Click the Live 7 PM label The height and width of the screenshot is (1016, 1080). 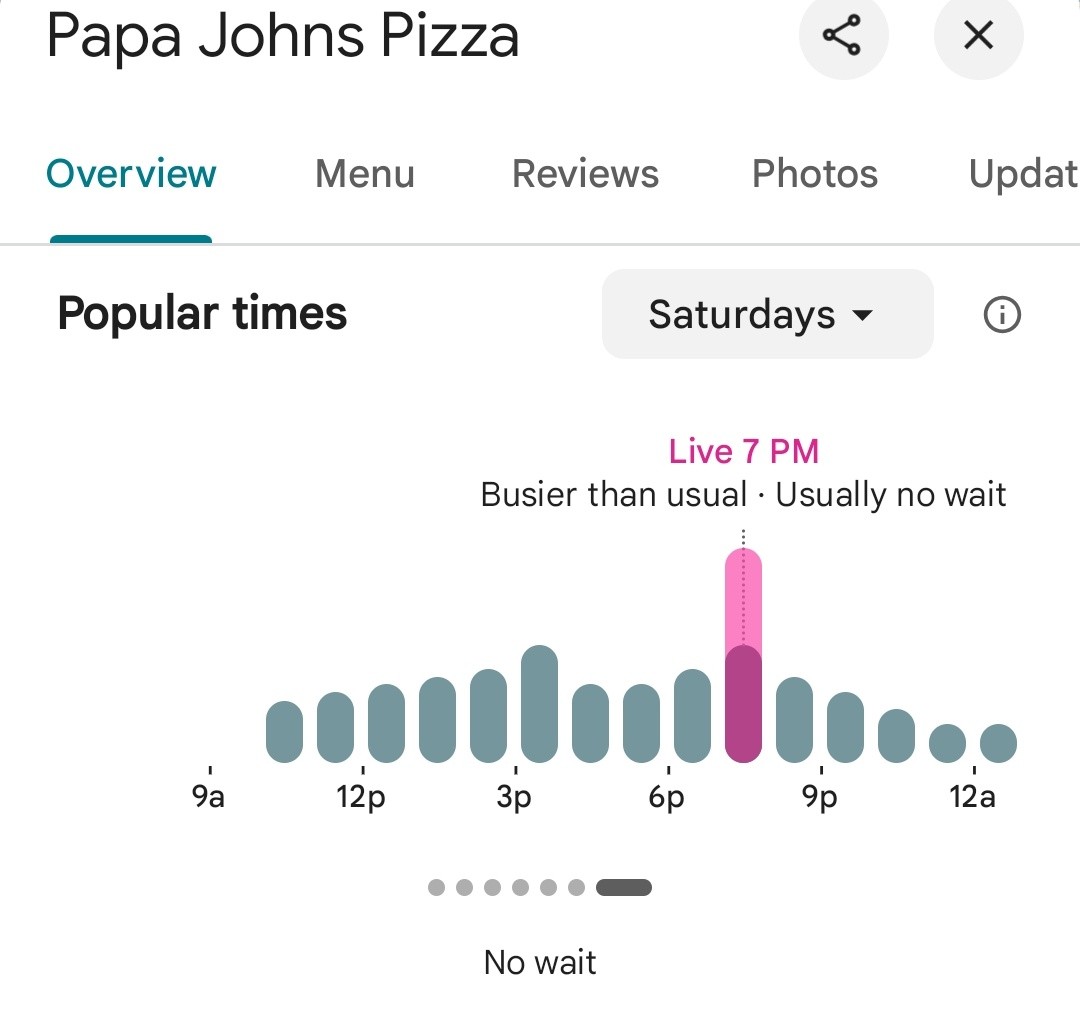pos(743,452)
